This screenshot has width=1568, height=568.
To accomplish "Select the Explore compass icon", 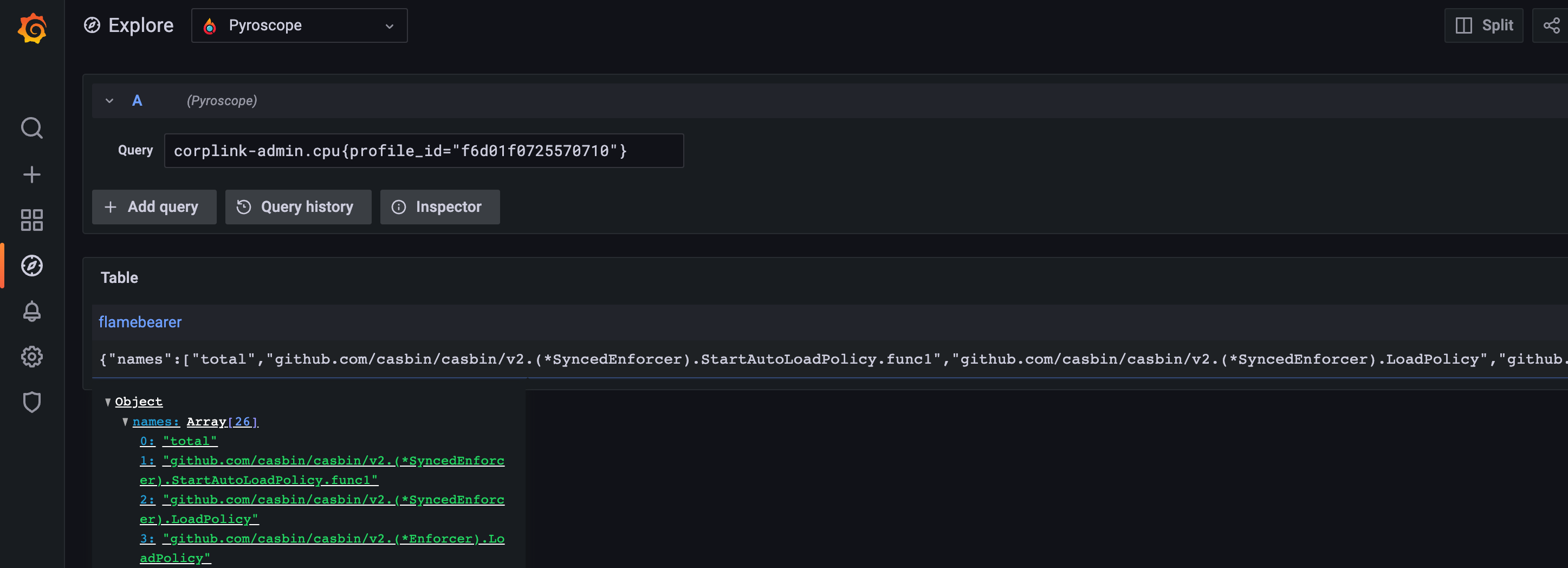I will pyautogui.click(x=31, y=266).
